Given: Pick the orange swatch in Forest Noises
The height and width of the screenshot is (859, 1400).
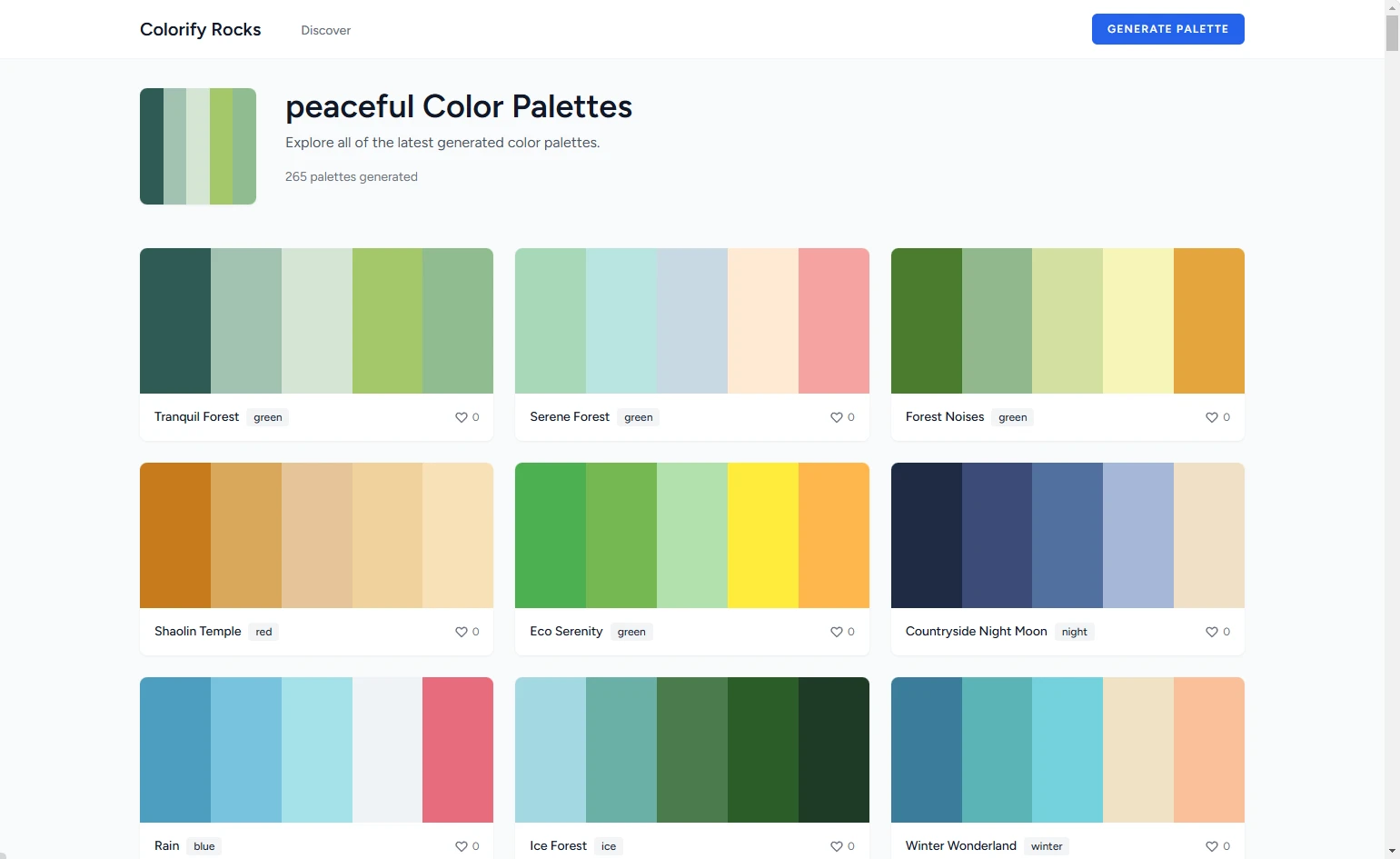Looking at the screenshot, I should 1208,321.
